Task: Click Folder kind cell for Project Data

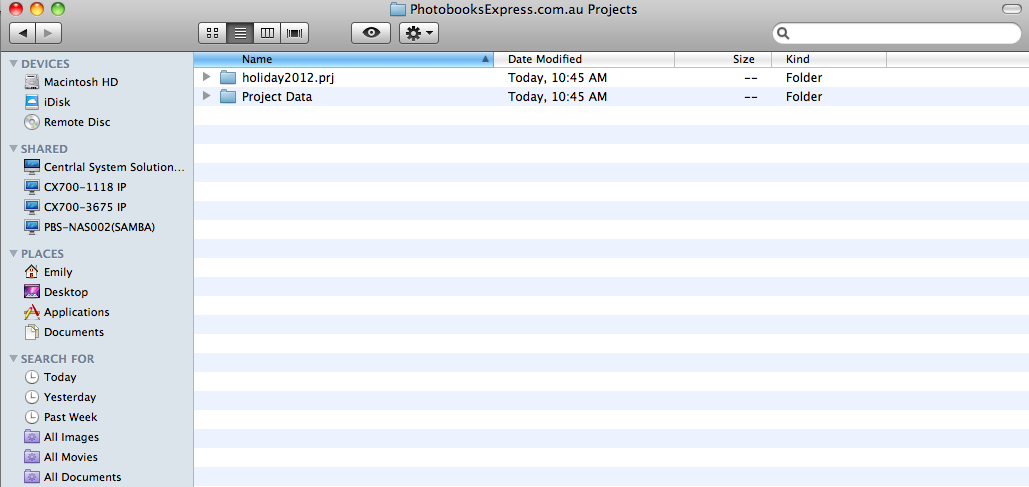Action: pyautogui.click(x=804, y=96)
